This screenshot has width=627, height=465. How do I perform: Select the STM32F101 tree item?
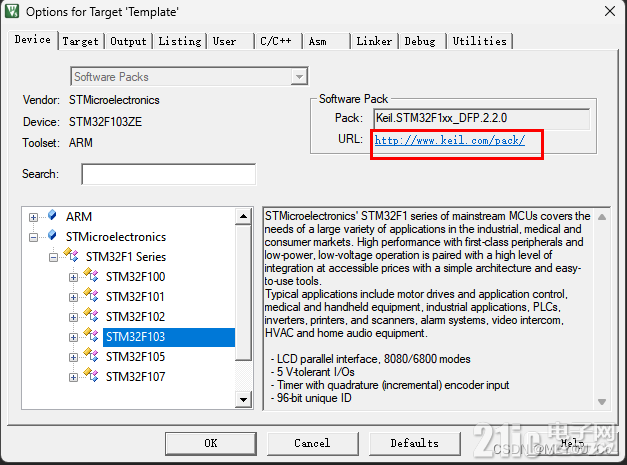(135, 297)
